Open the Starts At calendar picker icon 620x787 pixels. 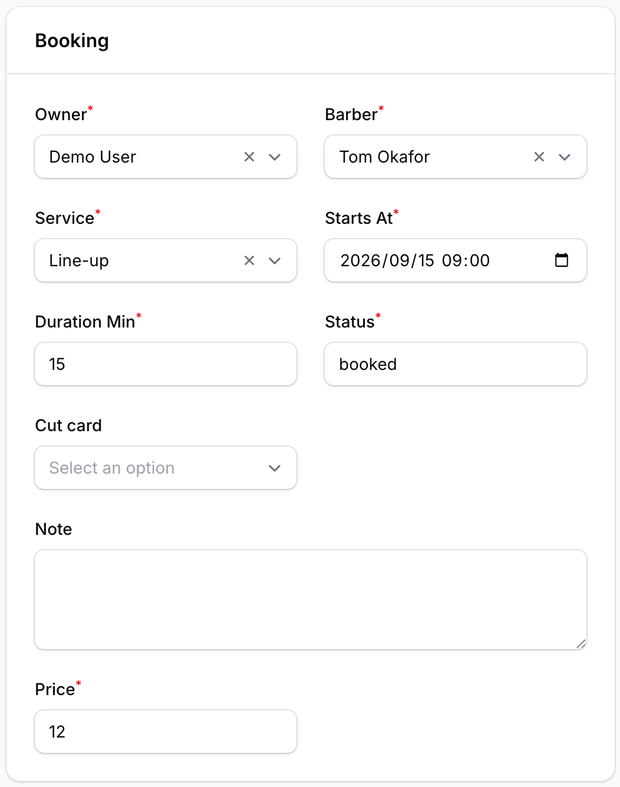click(x=561, y=260)
